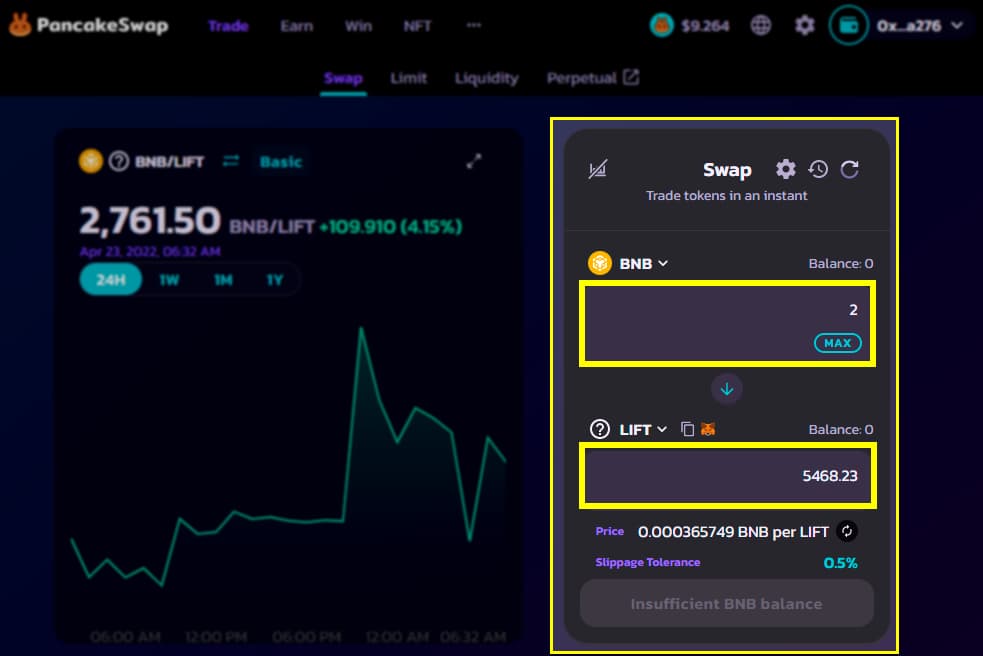
Task: Open the NFT menu
Action: [x=417, y=26]
